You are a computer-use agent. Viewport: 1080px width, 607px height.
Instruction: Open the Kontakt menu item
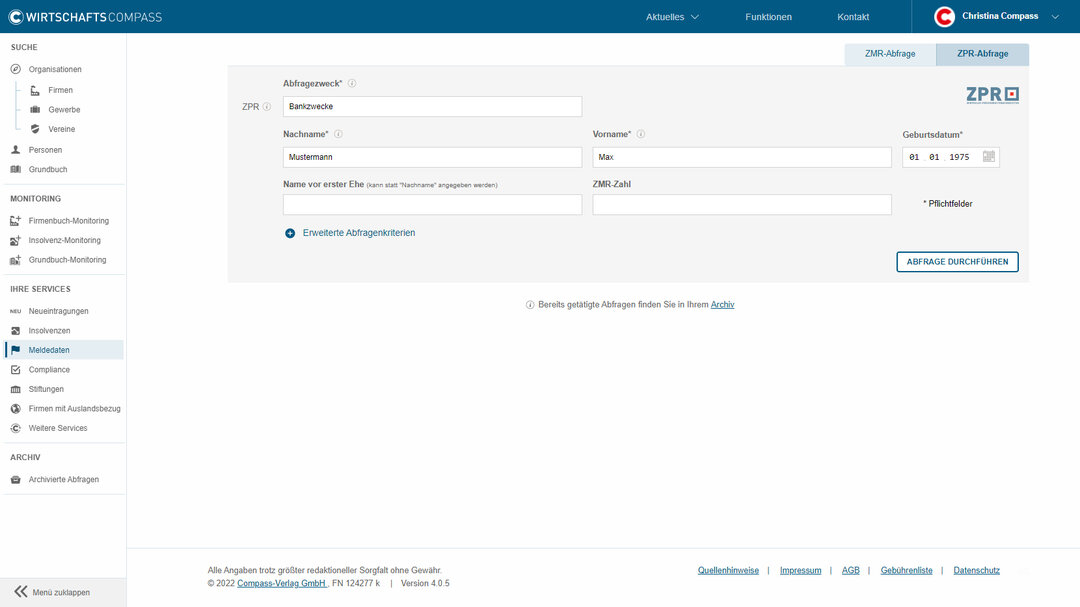(853, 17)
